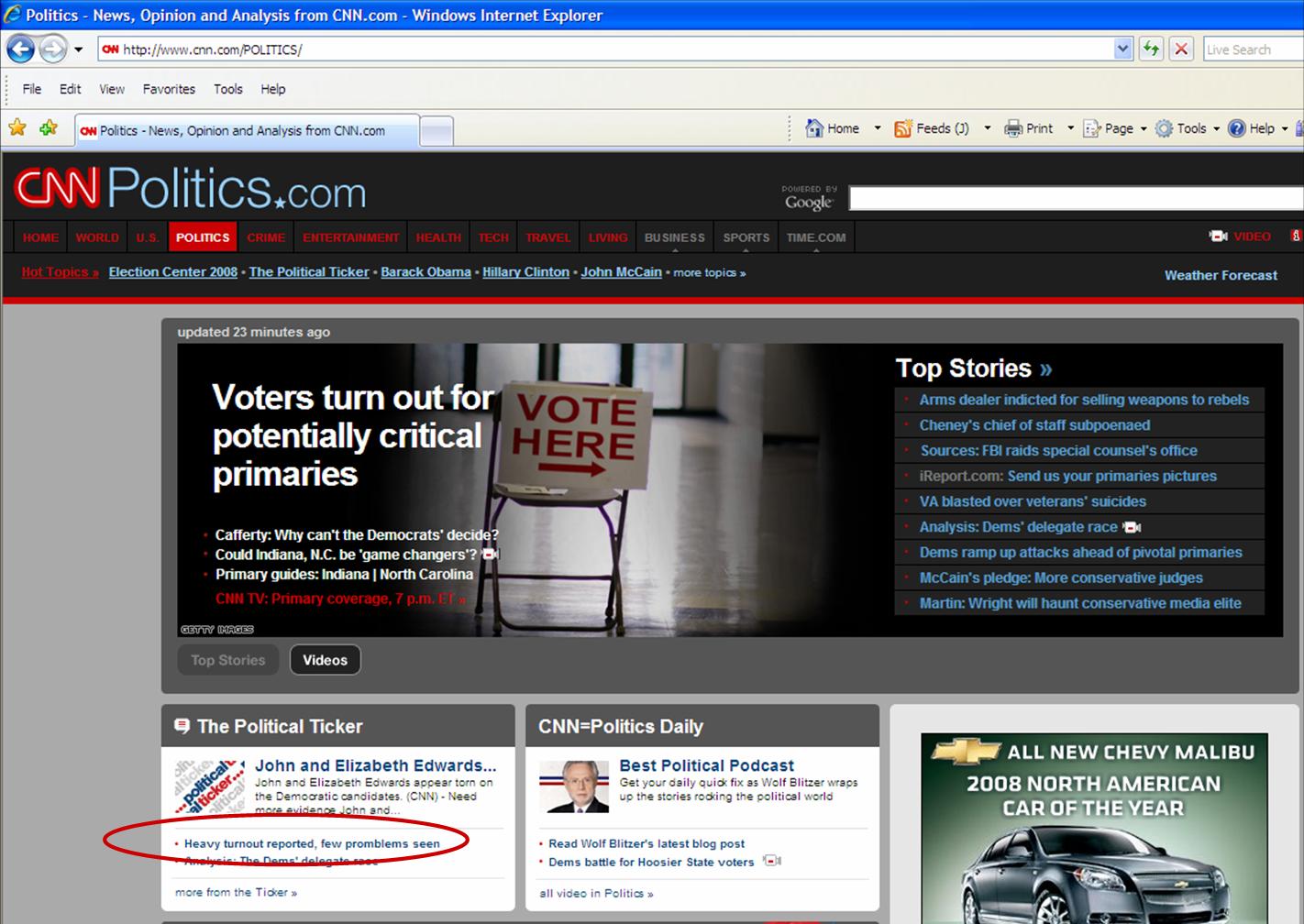The width and height of the screenshot is (1304, 924).
Task: Open Cheney's chief of staff subpoenaed story
Action: pyautogui.click(x=1034, y=425)
